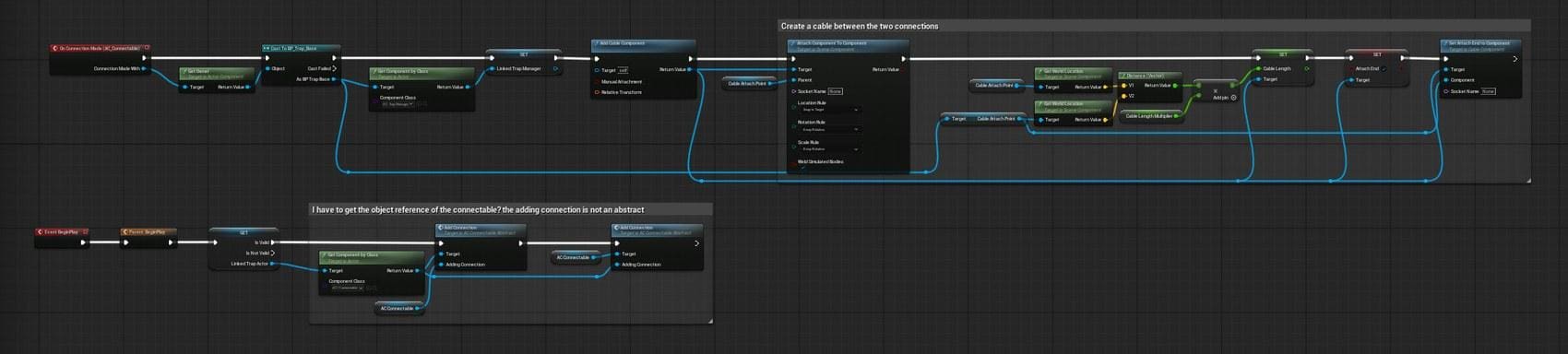
Task: Toggle the Manual Attachment checkbox
Action: [x=597, y=81]
